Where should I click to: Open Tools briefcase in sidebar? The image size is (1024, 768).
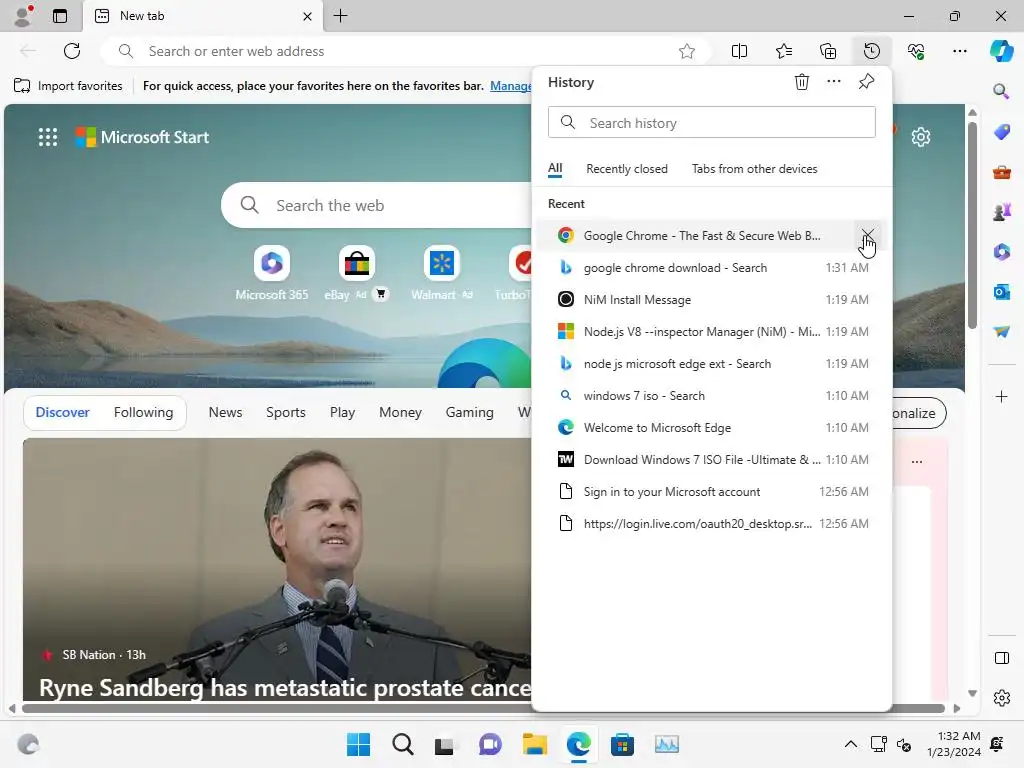1001,172
